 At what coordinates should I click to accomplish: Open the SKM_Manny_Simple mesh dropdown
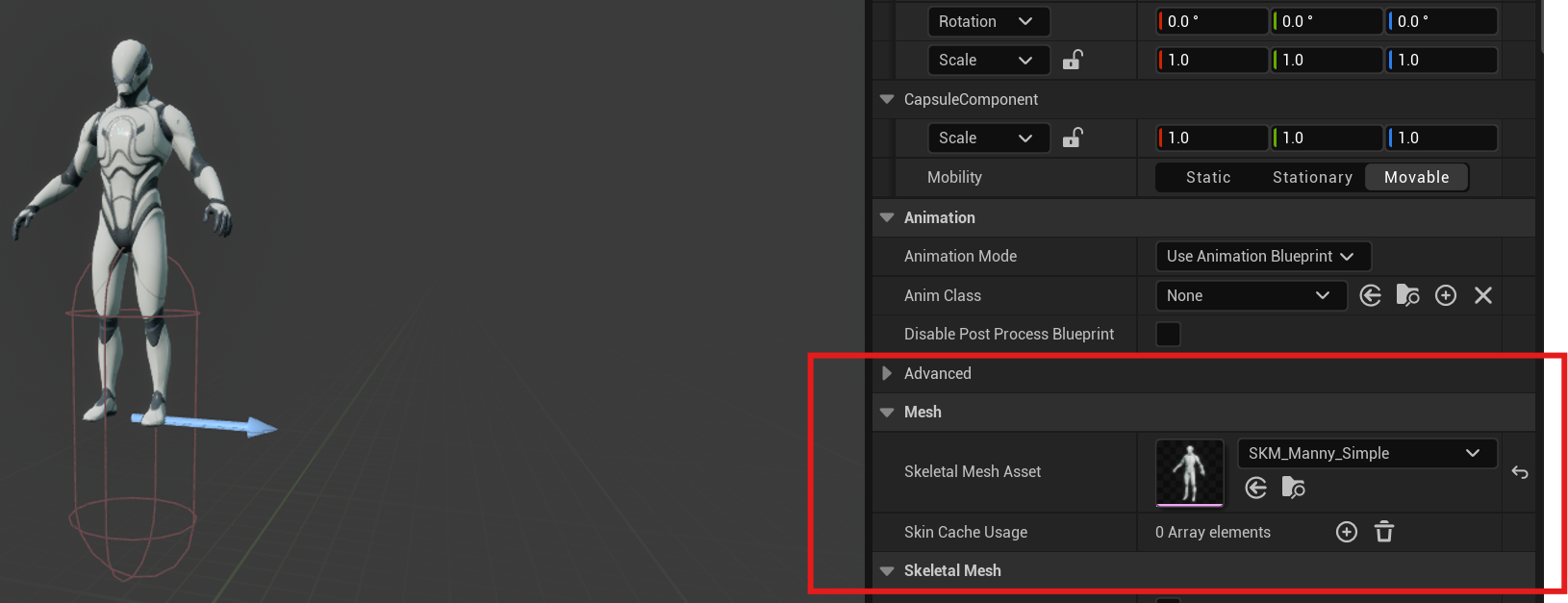(1367, 453)
